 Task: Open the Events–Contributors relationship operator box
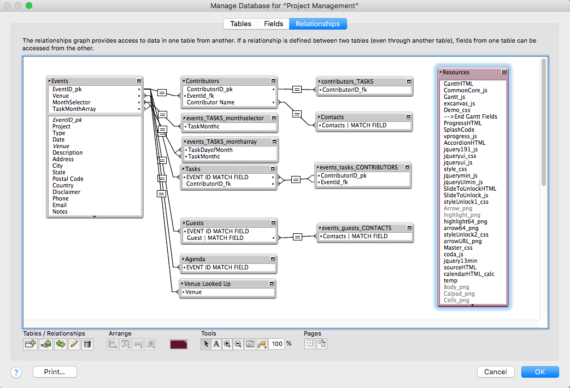click(x=162, y=93)
